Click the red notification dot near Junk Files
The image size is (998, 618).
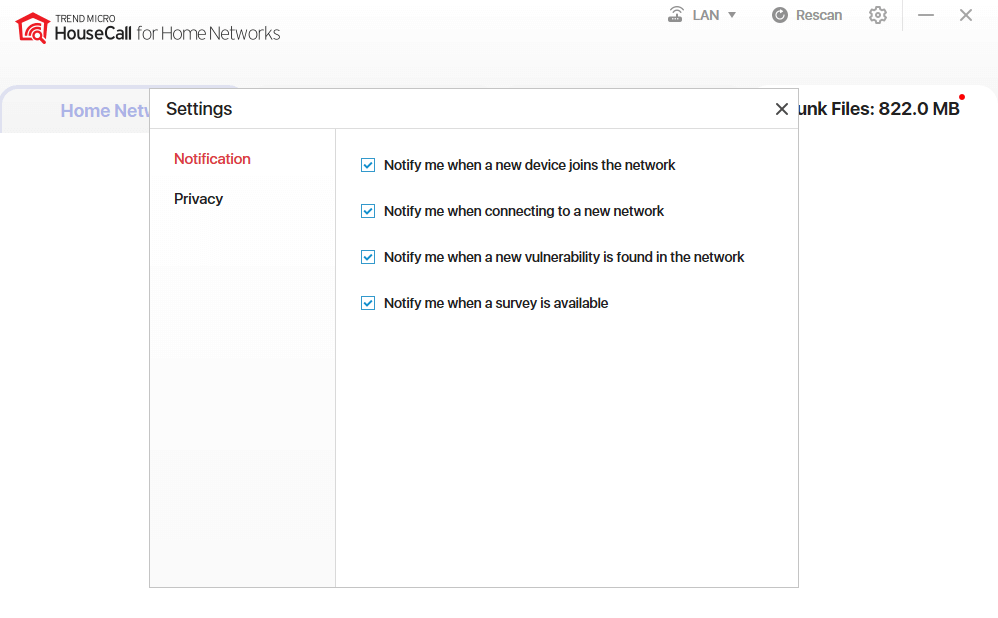pyautogui.click(x=962, y=97)
